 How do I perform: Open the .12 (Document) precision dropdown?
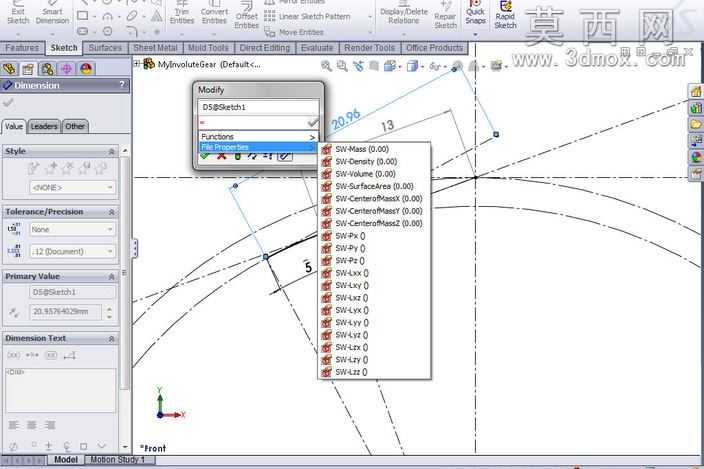[x=72, y=251]
